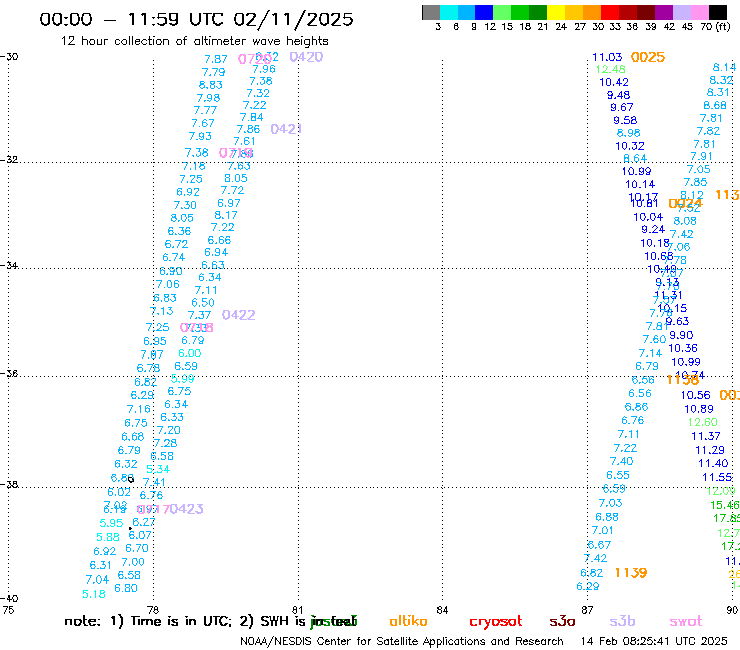Choose the purple legend swatch
The height and width of the screenshot is (650, 740).
pos(664,12)
